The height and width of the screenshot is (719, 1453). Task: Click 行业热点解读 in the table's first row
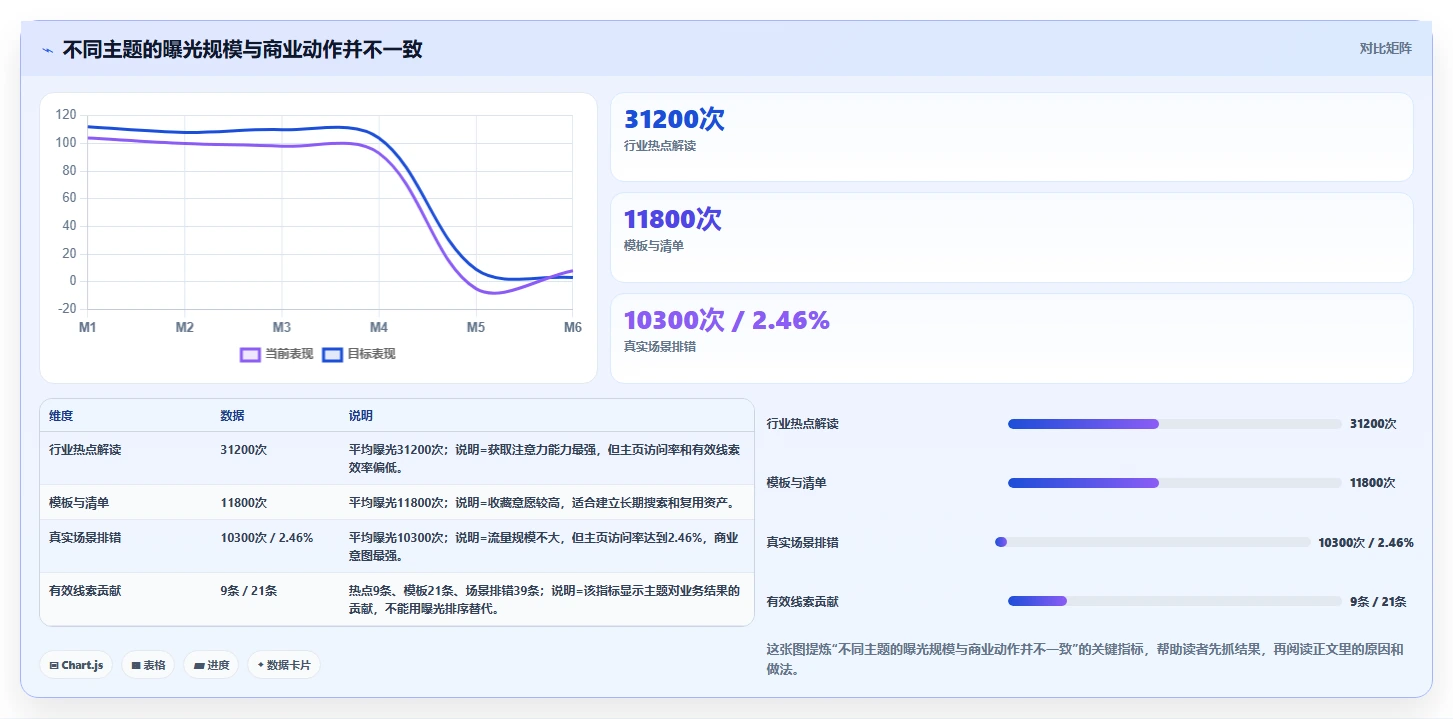(x=85, y=450)
